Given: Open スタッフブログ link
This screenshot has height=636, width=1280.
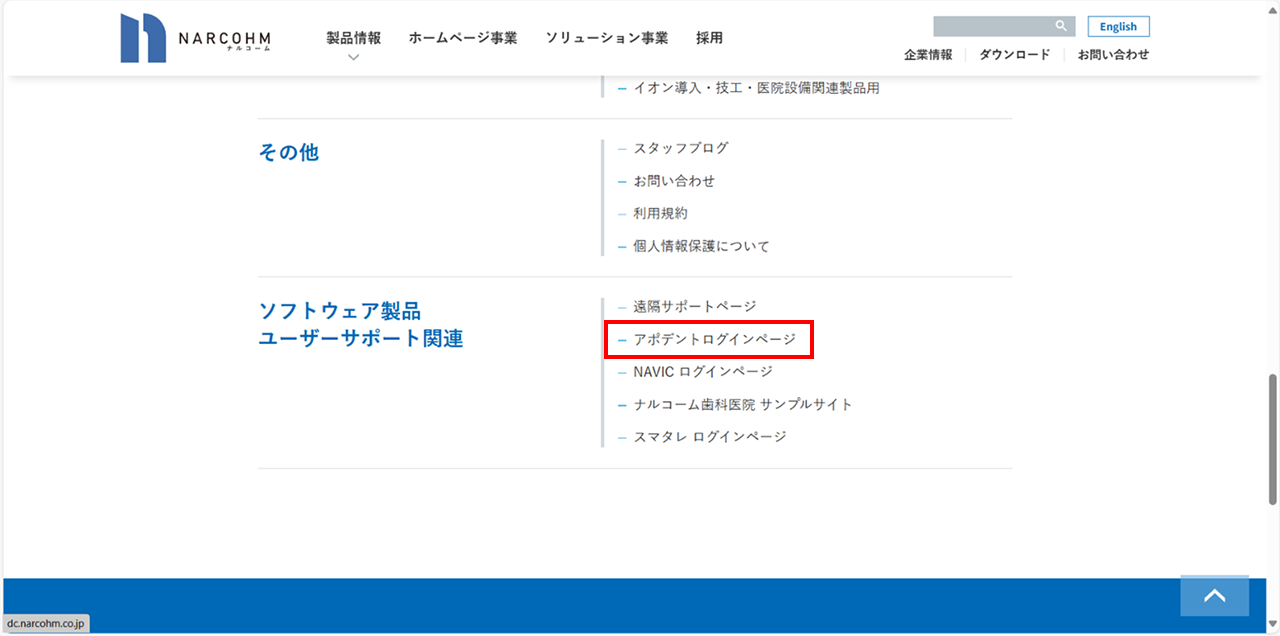Looking at the screenshot, I should [680, 148].
